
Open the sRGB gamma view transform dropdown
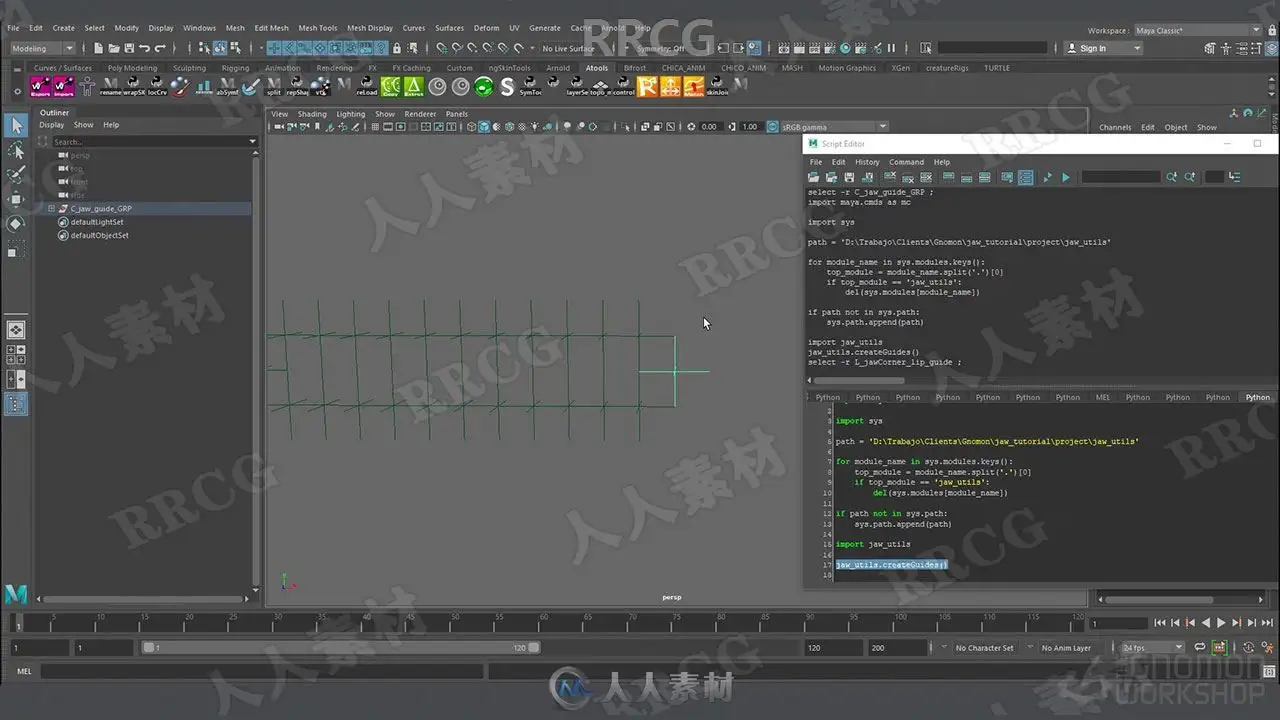point(828,127)
